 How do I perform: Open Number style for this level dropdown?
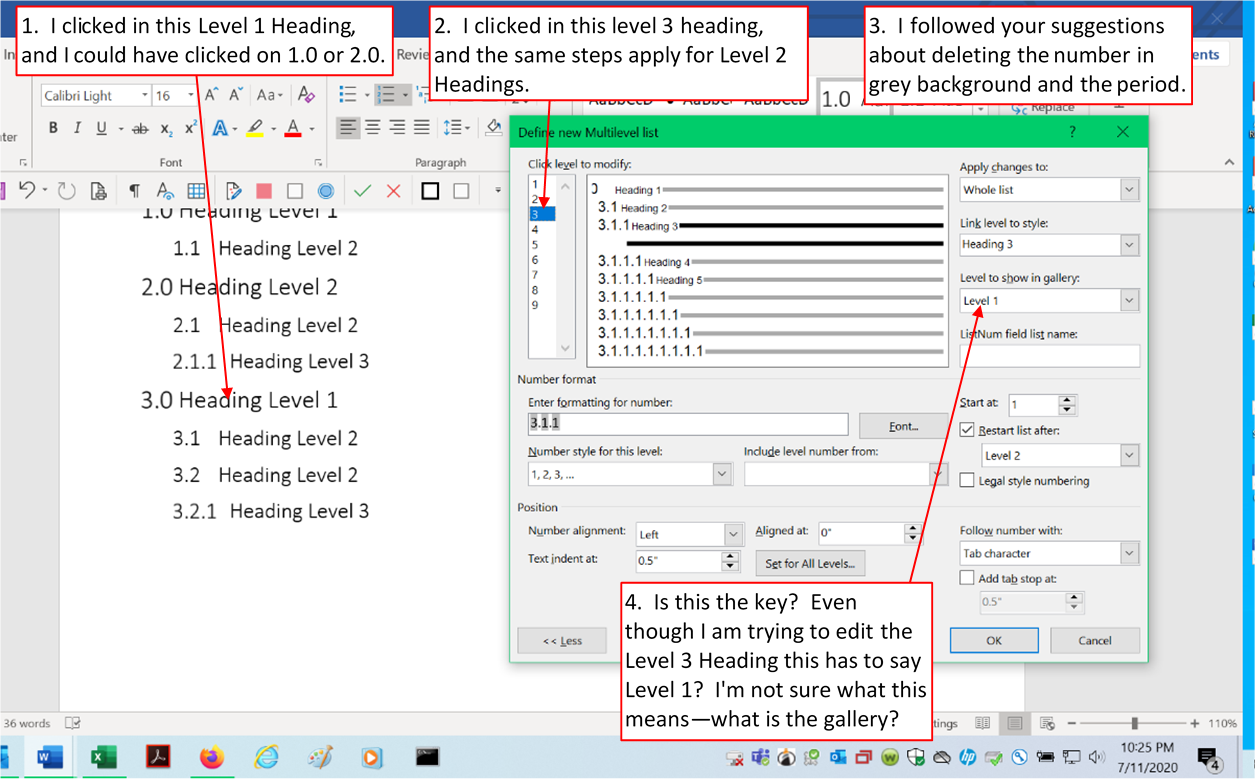point(723,474)
